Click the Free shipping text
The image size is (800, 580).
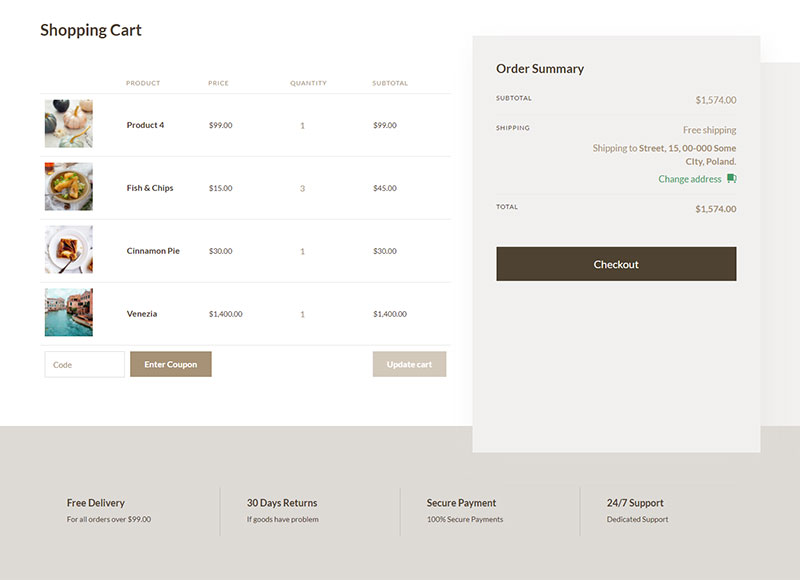[710, 130]
